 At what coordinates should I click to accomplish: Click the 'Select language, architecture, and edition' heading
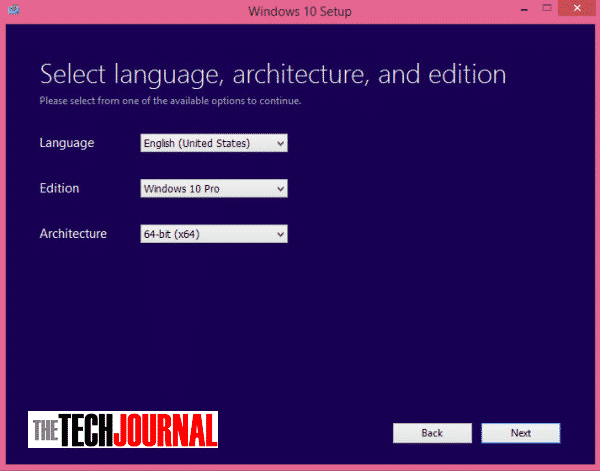pyautogui.click(x=272, y=74)
